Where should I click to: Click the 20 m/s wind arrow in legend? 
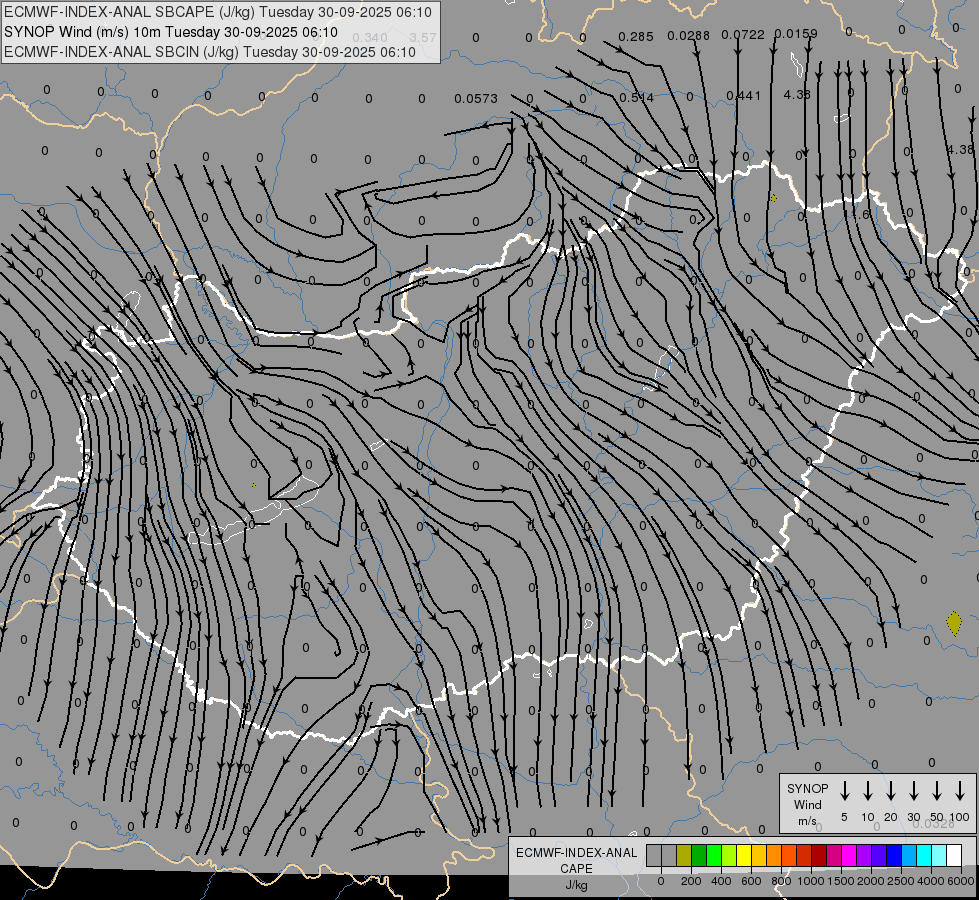(891, 791)
